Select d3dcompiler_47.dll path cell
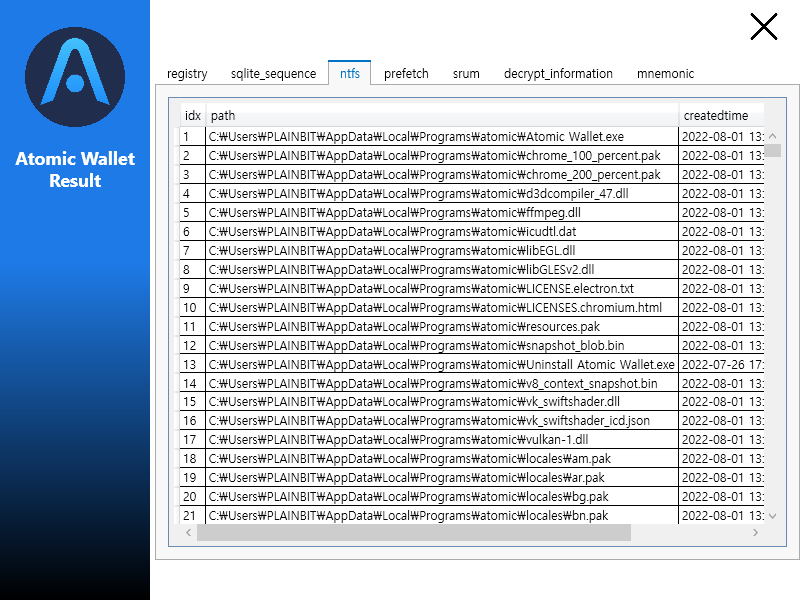Screen dimensions: 800x600 pos(442,193)
